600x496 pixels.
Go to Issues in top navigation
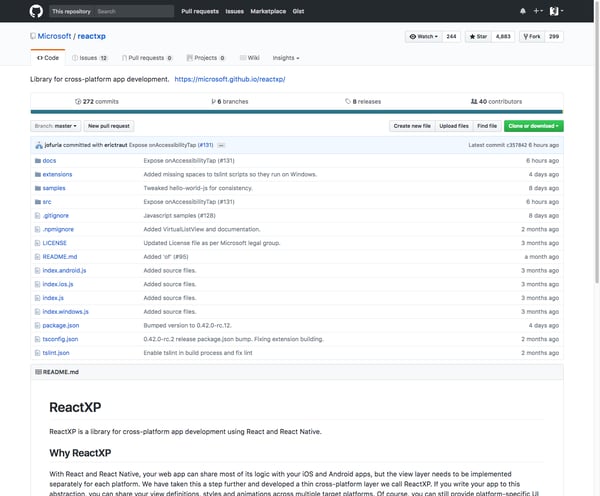(234, 11)
